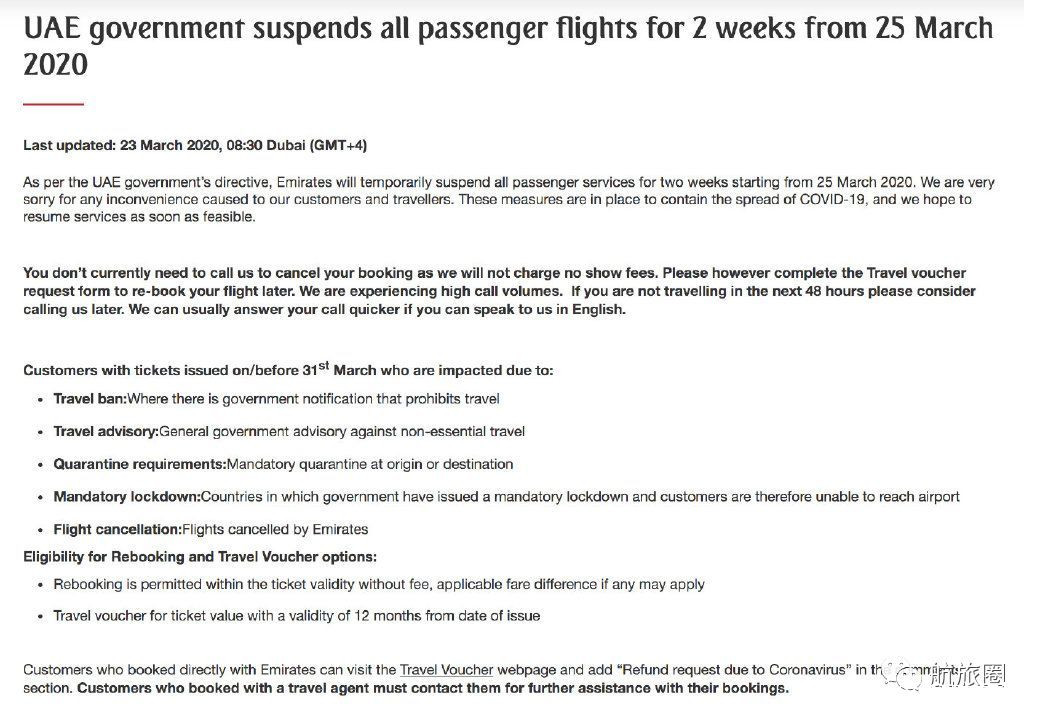The height and width of the screenshot is (721, 1040).
Task: Click the bold travel agent contact sentence
Action: 433,688
